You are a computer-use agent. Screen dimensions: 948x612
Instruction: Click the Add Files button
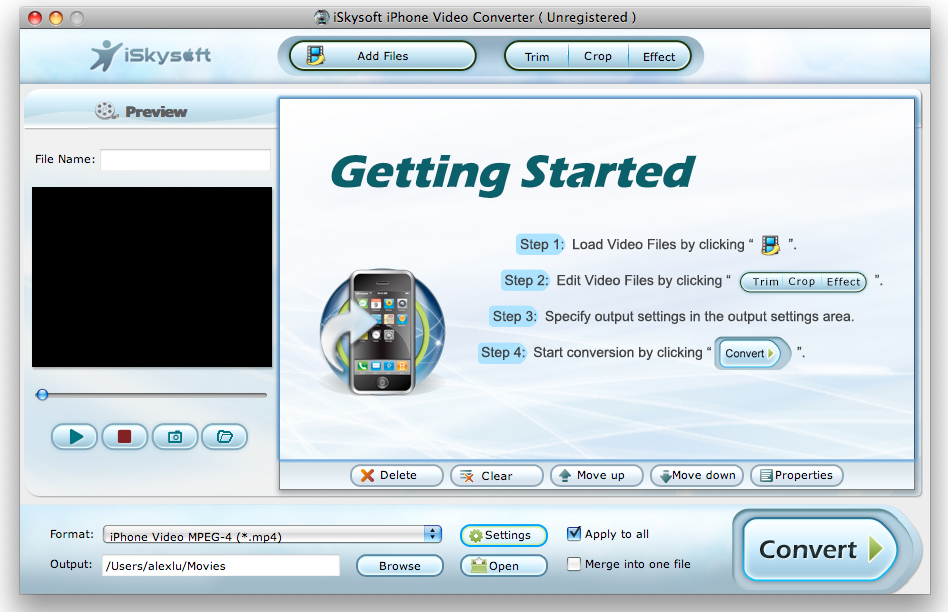click(382, 56)
